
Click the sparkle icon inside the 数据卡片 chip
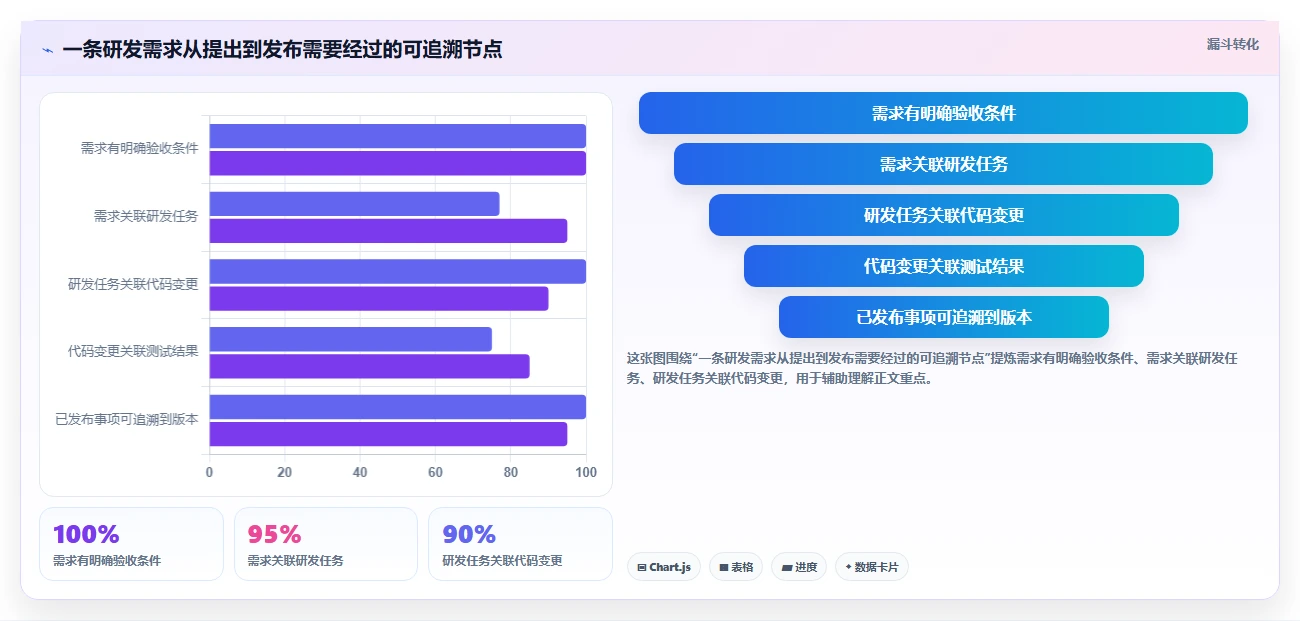click(x=849, y=567)
